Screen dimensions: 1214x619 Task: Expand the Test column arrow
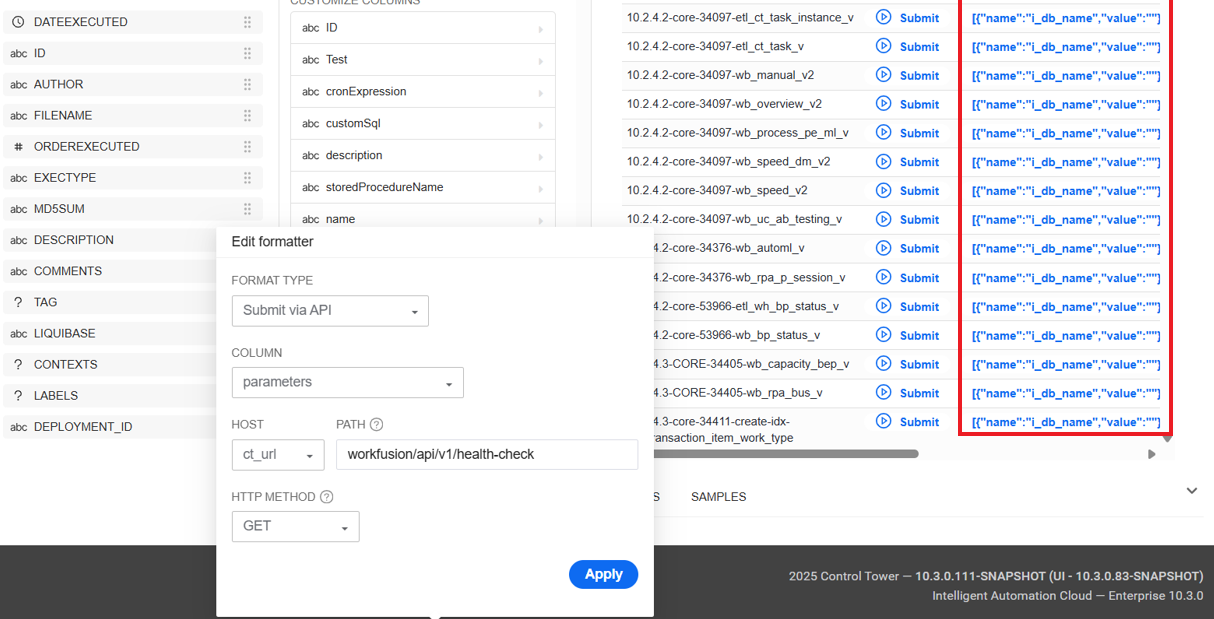tap(540, 60)
